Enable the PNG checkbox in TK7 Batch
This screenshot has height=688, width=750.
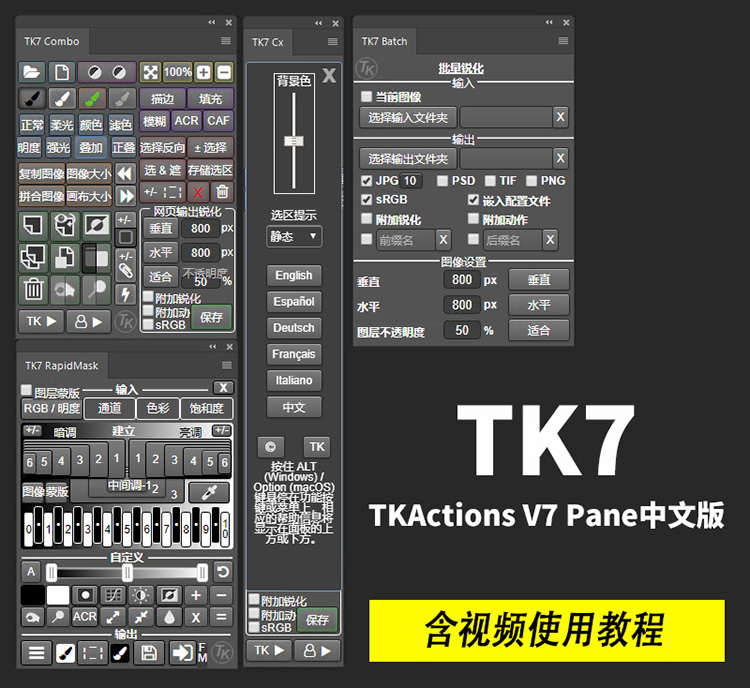pyautogui.click(x=531, y=181)
